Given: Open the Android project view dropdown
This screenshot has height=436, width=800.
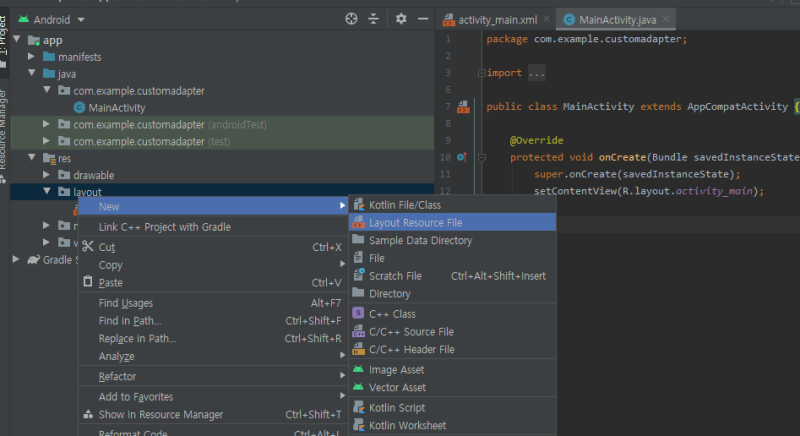Looking at the screenshot, I should [x=52, y=19].
